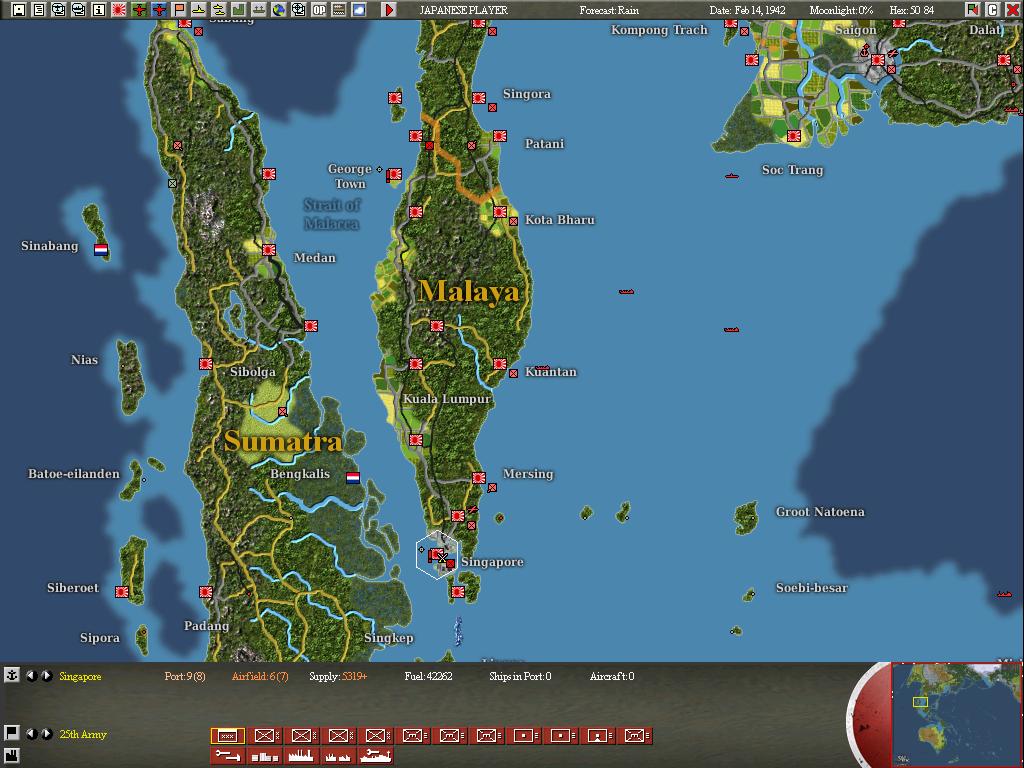Click the anchor port icon beside Singapore
Image resolution: width=1024 pixels, height=768 pixels.
pyautogui.click(x=11, y=675)
